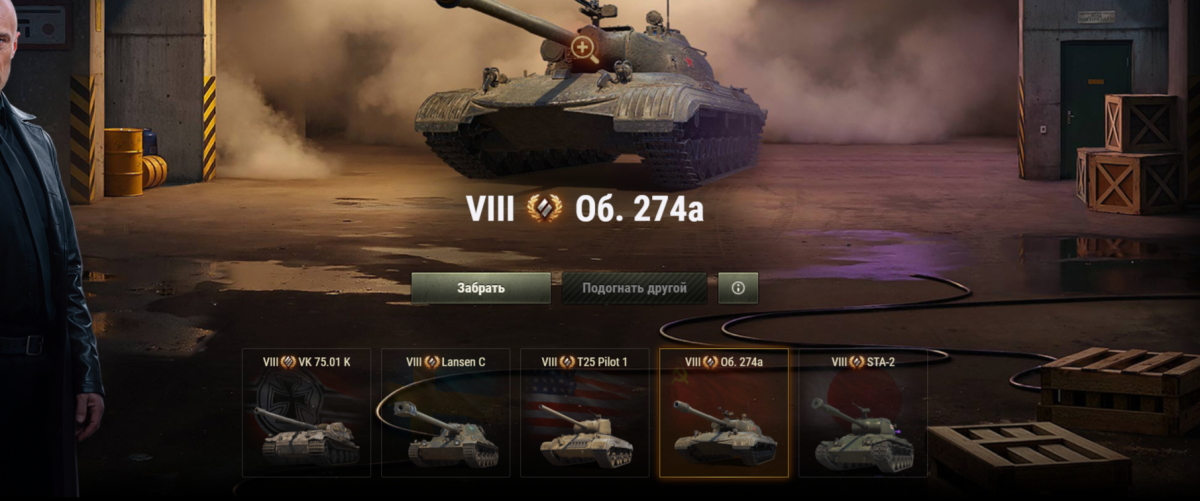The width and height of the screenshot is (1200, 501).
Task: Select the Lansen C tank thumbnail
Action: [446, 413]
